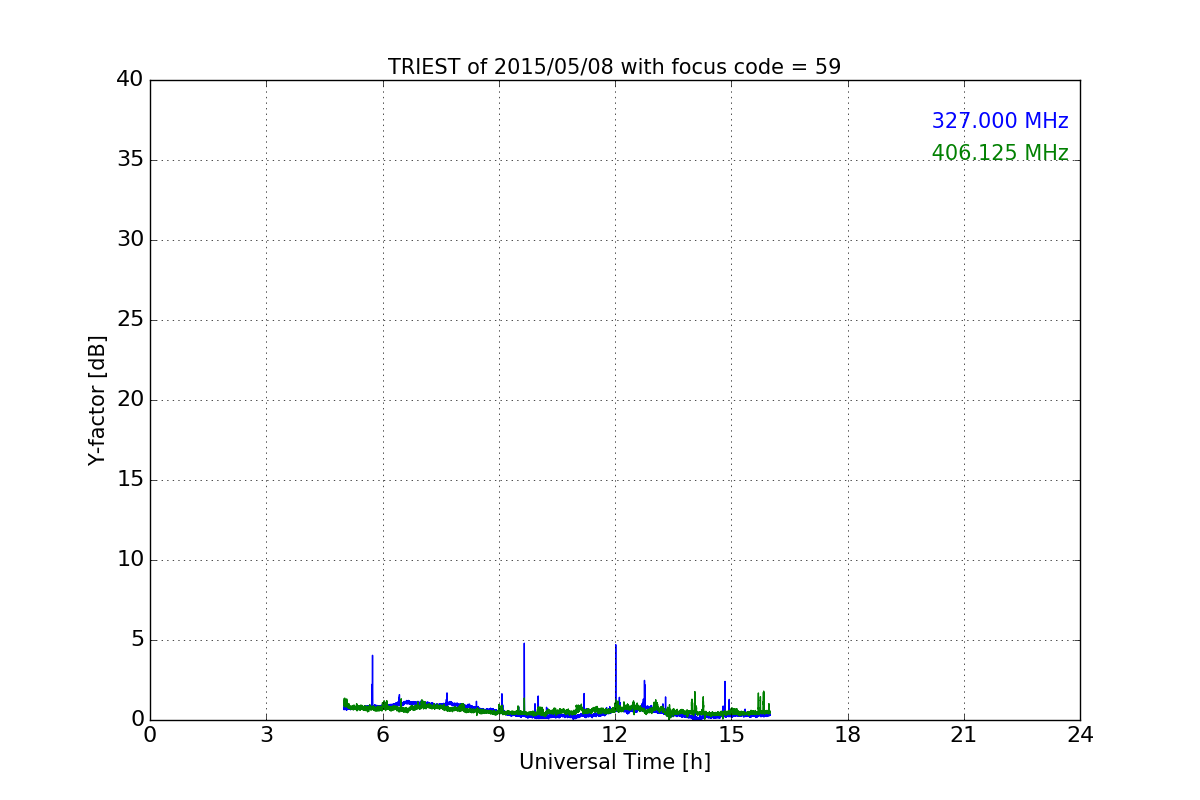The image size is (1200, 800).
Task: Click the x-axis tick label 18
Action: pyautogui.click(x=848, y=735)
